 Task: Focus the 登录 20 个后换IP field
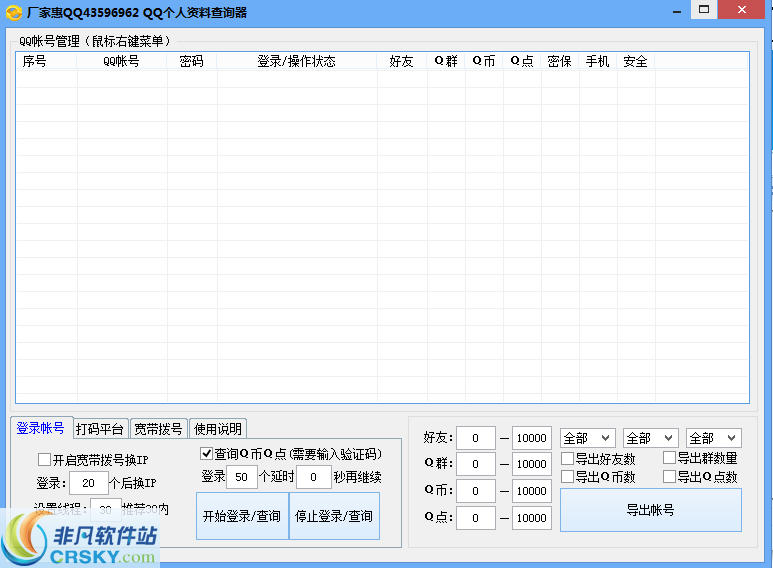pyautogui.click(x=89, y=483)
